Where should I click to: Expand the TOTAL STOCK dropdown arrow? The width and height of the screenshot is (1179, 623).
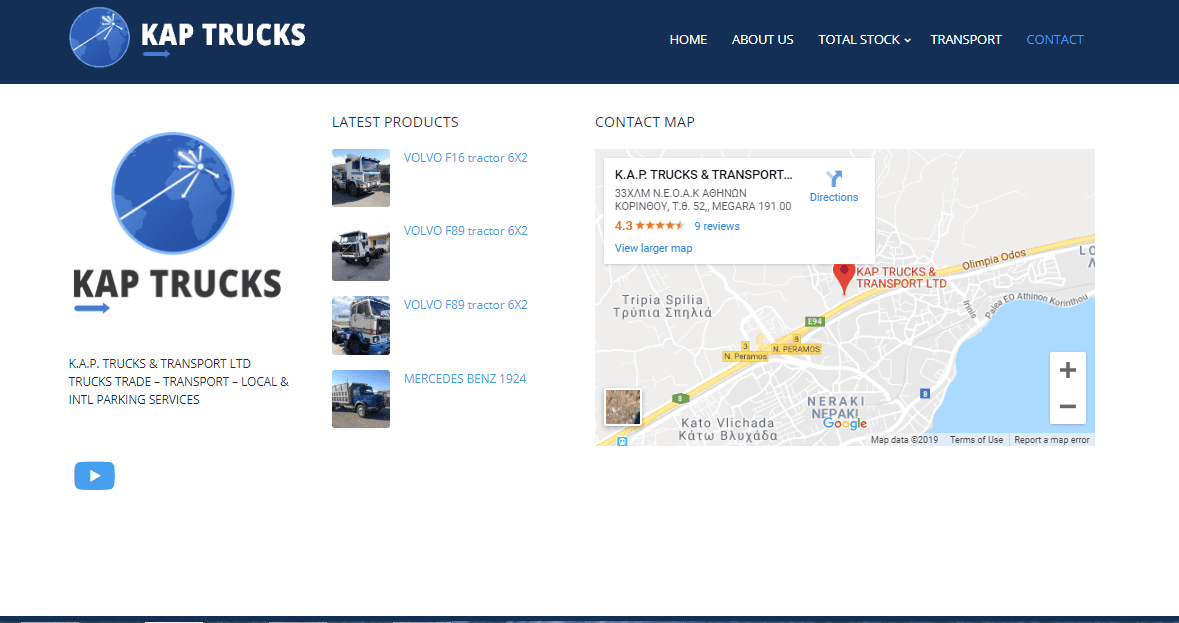tap(908, 41)
